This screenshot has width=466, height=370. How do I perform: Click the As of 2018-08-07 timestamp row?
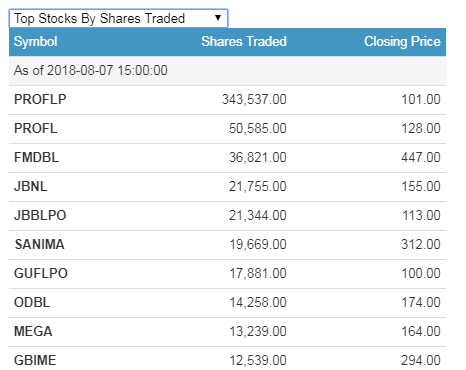coord(227,71)
